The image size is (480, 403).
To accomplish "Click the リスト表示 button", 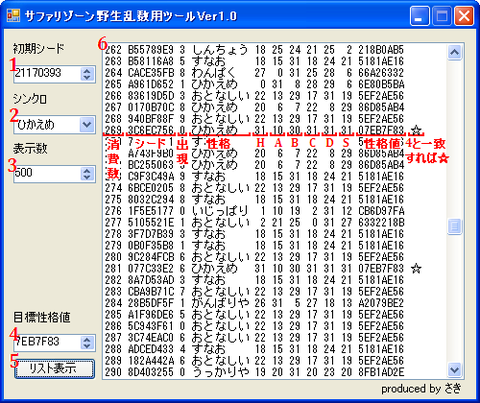I will (x=54, y=369).
